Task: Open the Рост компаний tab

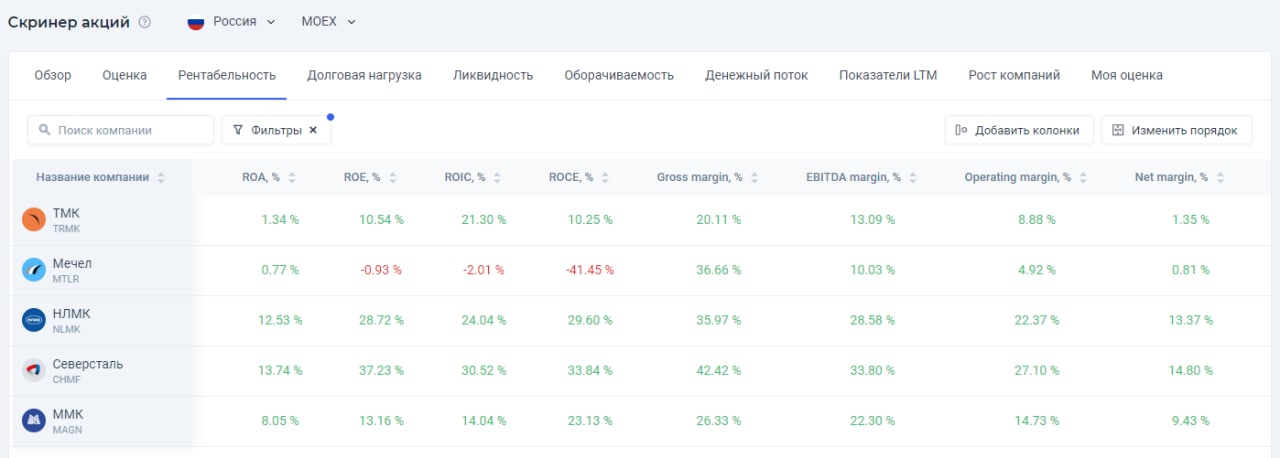Action: [1014, 75]
